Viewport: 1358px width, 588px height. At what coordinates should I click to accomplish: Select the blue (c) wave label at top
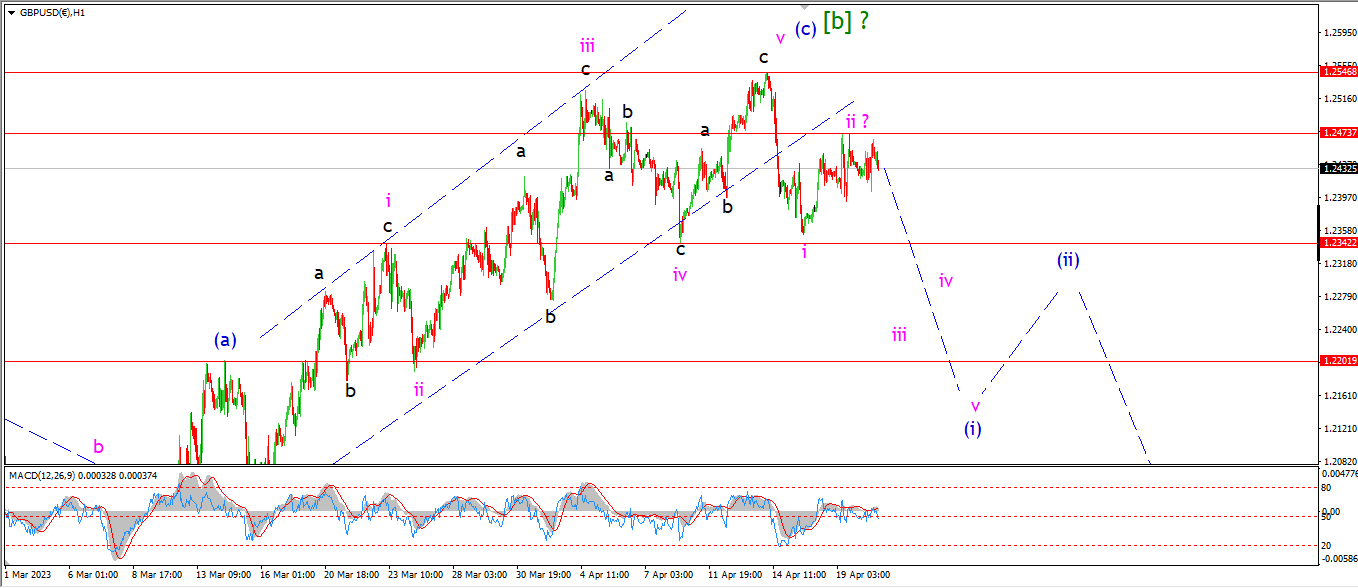click(x=806, y=29)
